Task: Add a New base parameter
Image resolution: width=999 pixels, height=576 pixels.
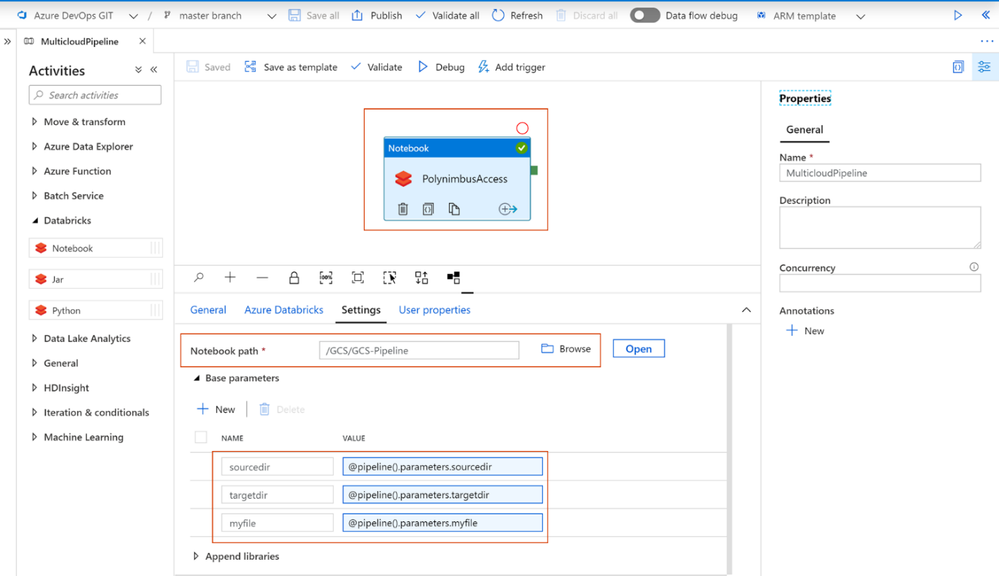Action: click(216, 409)
